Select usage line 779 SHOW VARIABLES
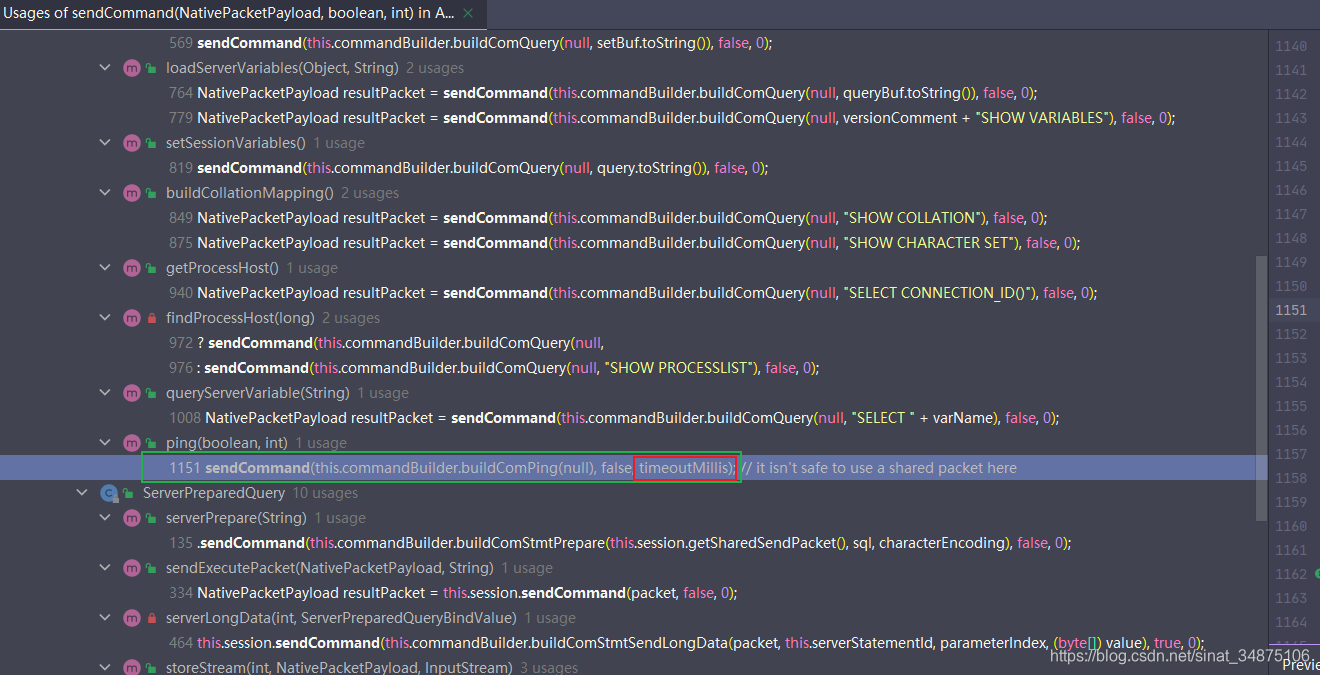This screenshot has height=675, width=1320. tap(672, 118)
